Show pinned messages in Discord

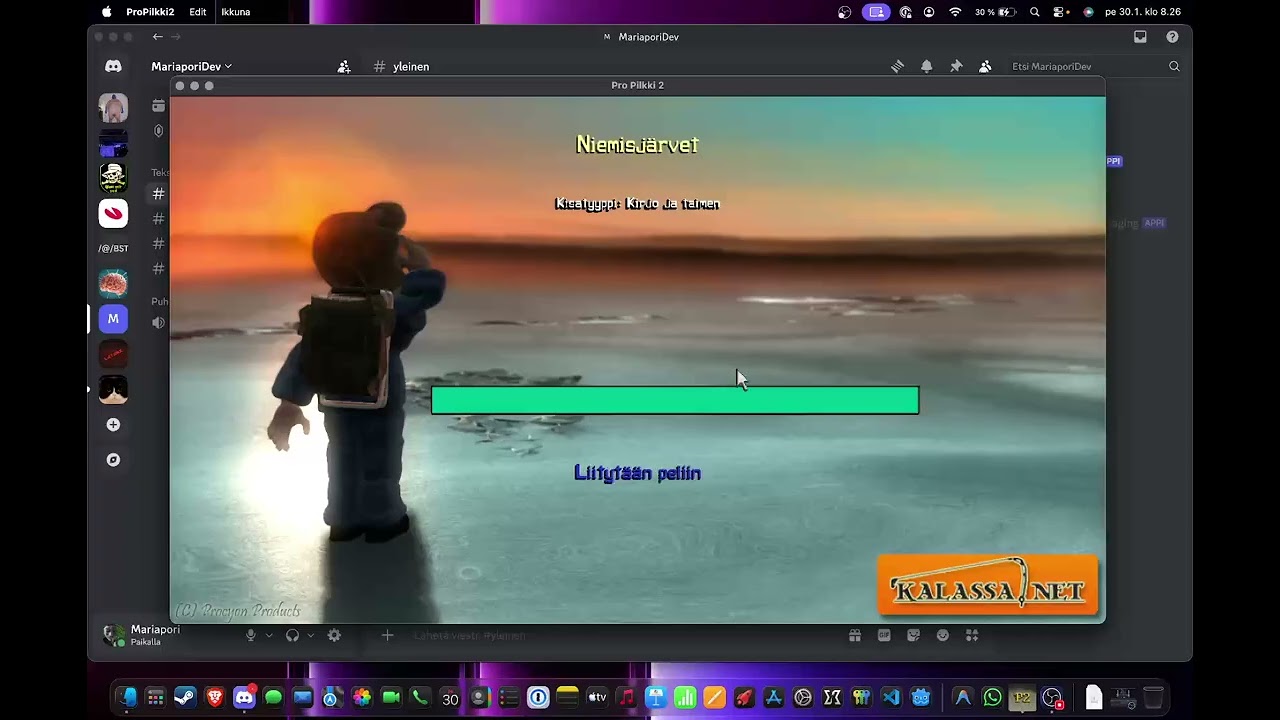point(955,66)
